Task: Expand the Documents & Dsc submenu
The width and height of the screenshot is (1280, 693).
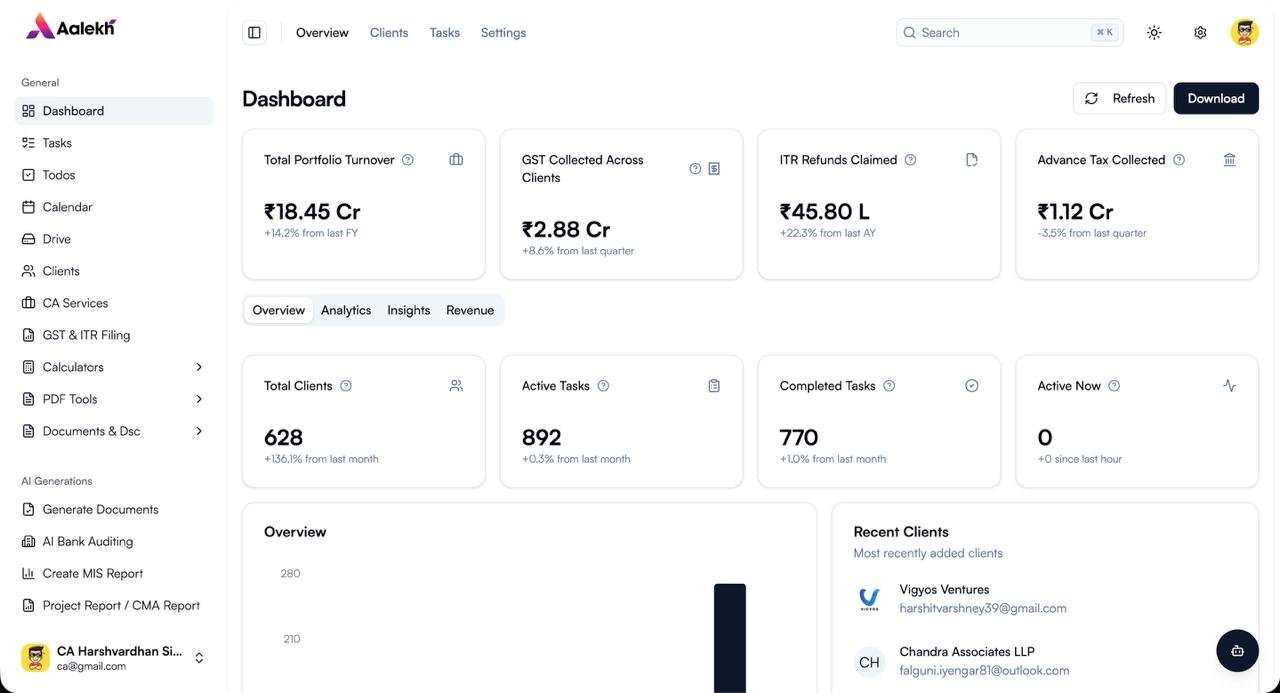Action: pos(199,431)
